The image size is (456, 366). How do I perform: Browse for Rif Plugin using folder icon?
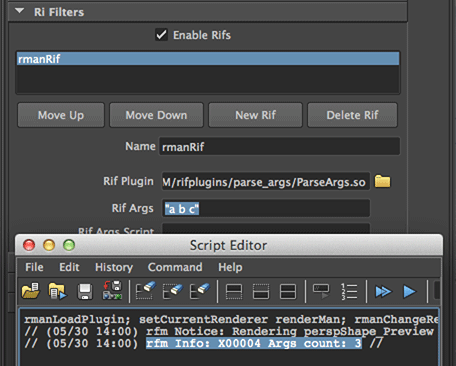click(x=382, y=182)
